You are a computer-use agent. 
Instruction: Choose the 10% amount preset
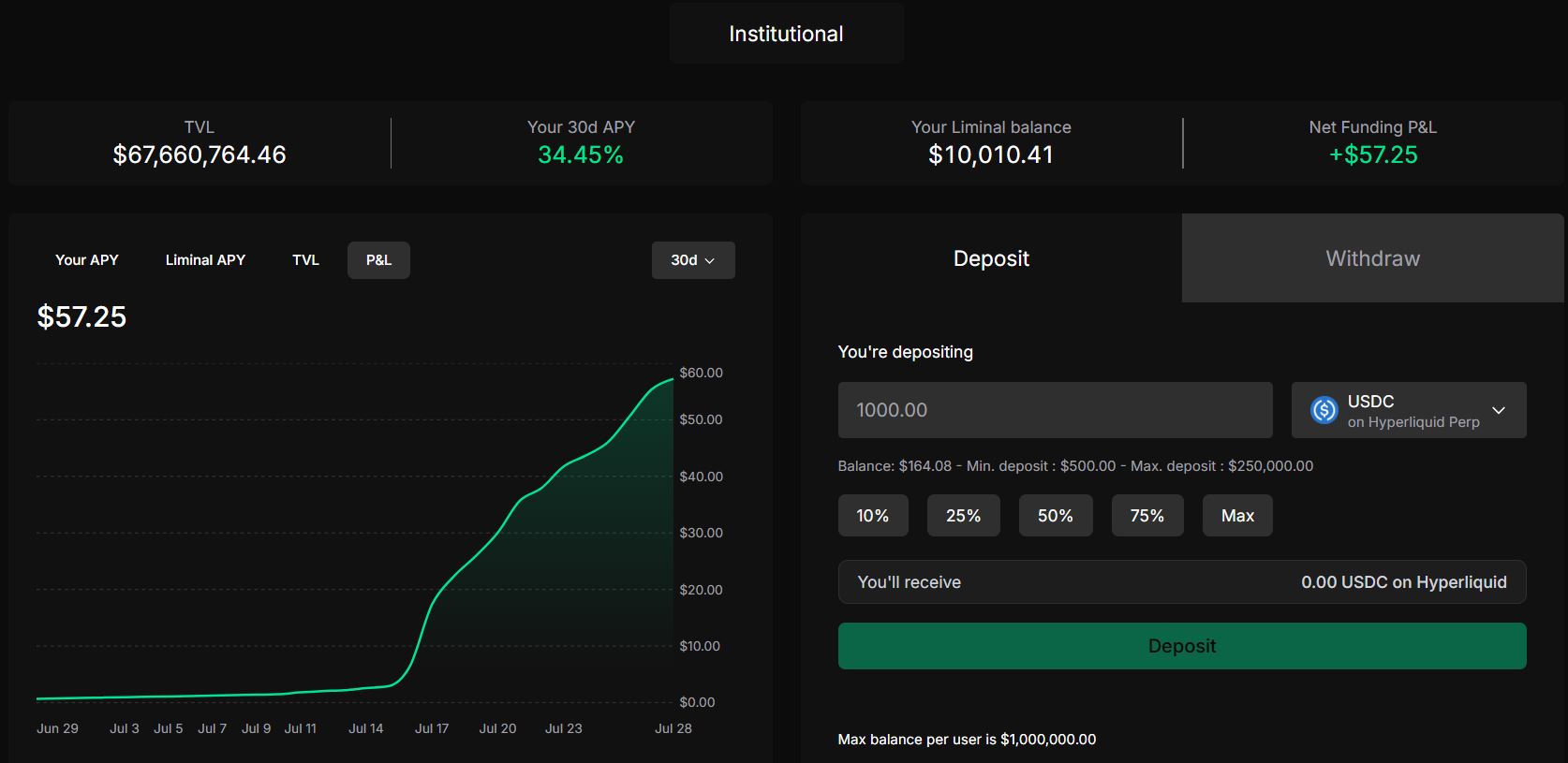tap(872, 516)
